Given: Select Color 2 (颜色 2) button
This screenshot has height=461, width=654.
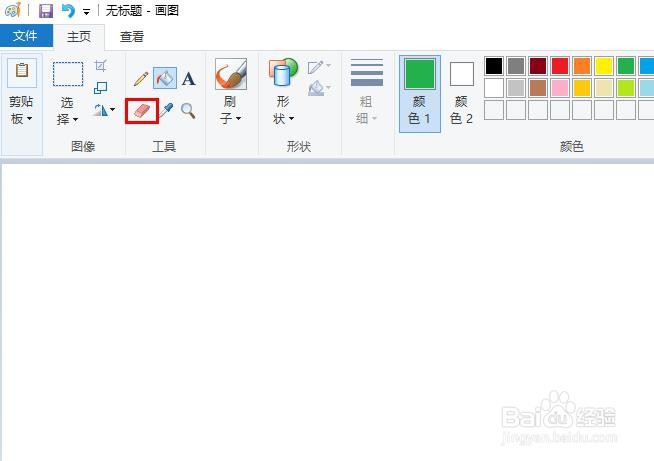Looking at the screenshot, I should [461, 94].
